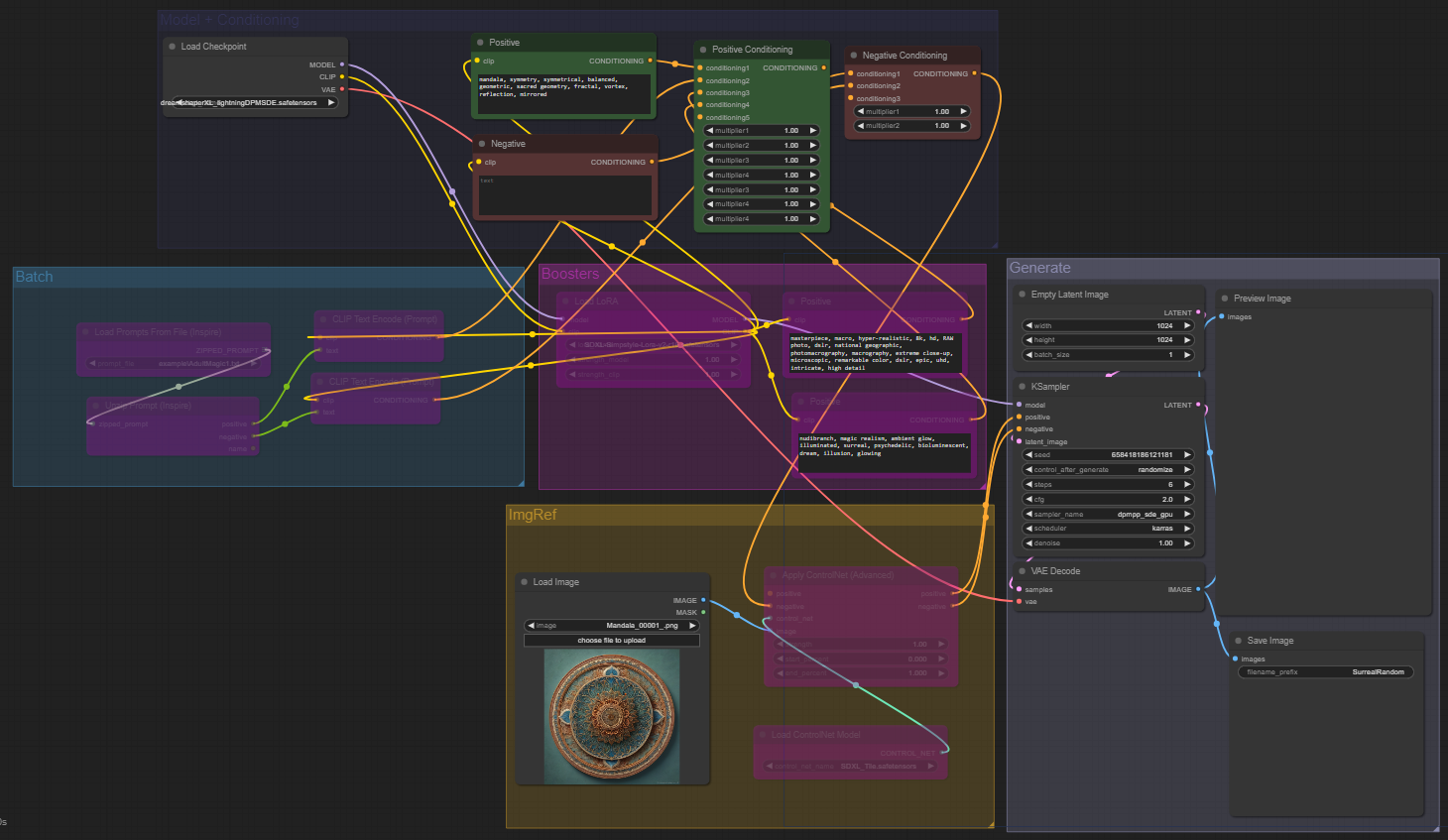Click the images input socket on Preview Image
Screen dimensions: 1448x840
(x=1222, y=316)
